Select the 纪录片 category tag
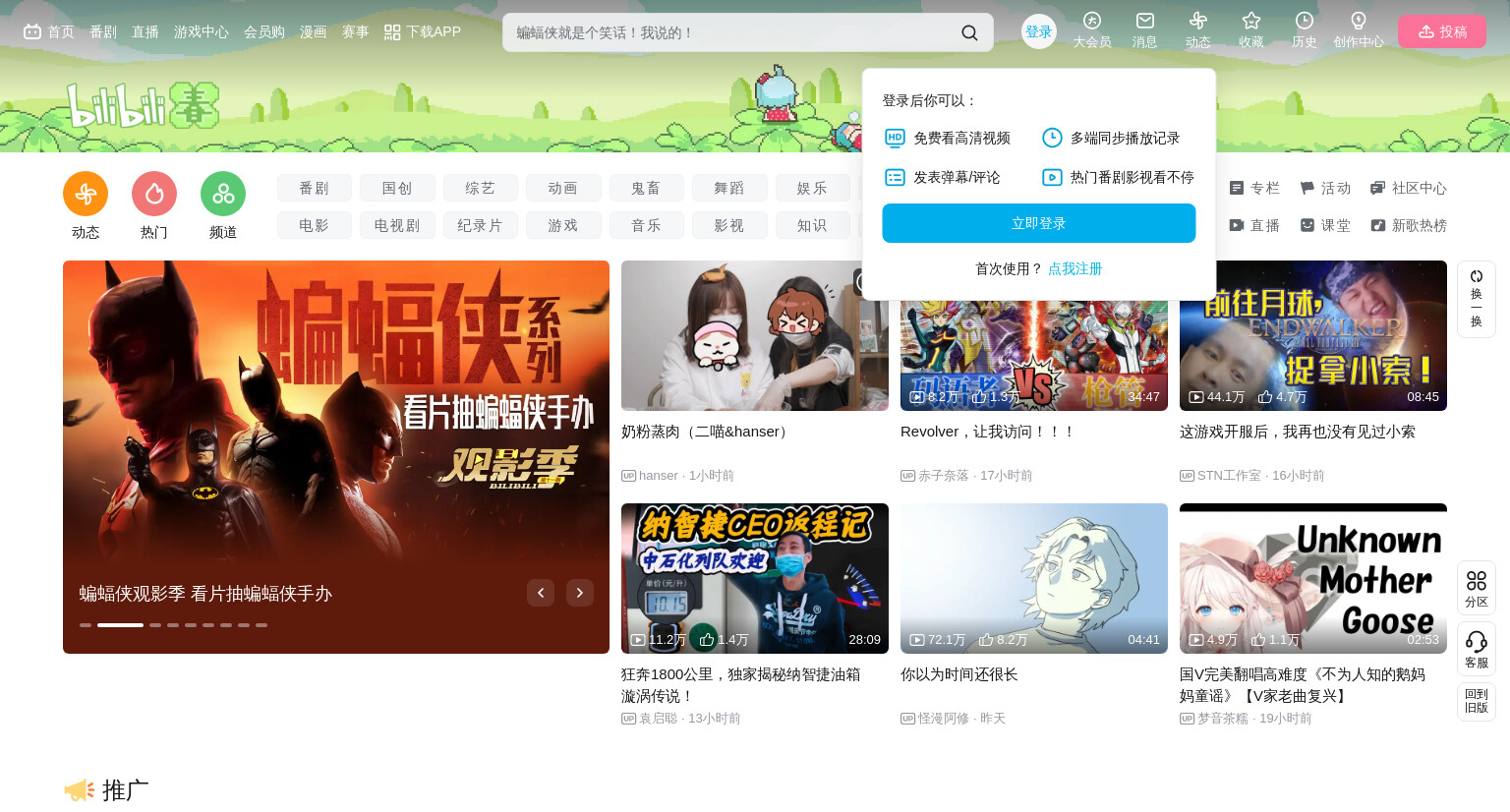Viewport: 1510px width, 812px height. click(x=481, y=225)
